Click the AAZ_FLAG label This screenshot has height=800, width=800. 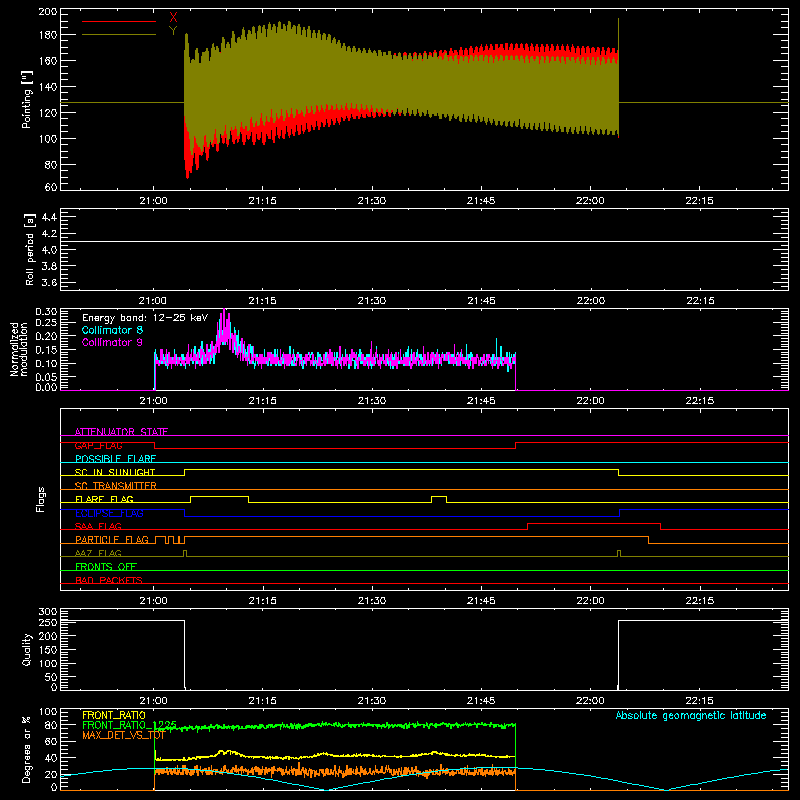tap(98, 553)
